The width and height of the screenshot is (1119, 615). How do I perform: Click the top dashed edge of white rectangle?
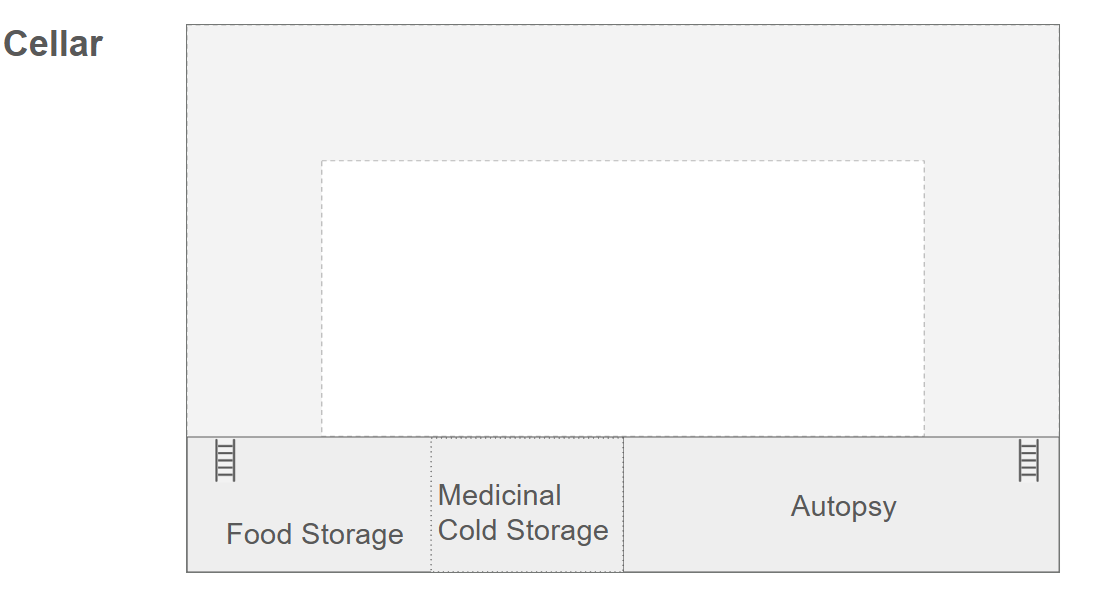click(622, 161)
